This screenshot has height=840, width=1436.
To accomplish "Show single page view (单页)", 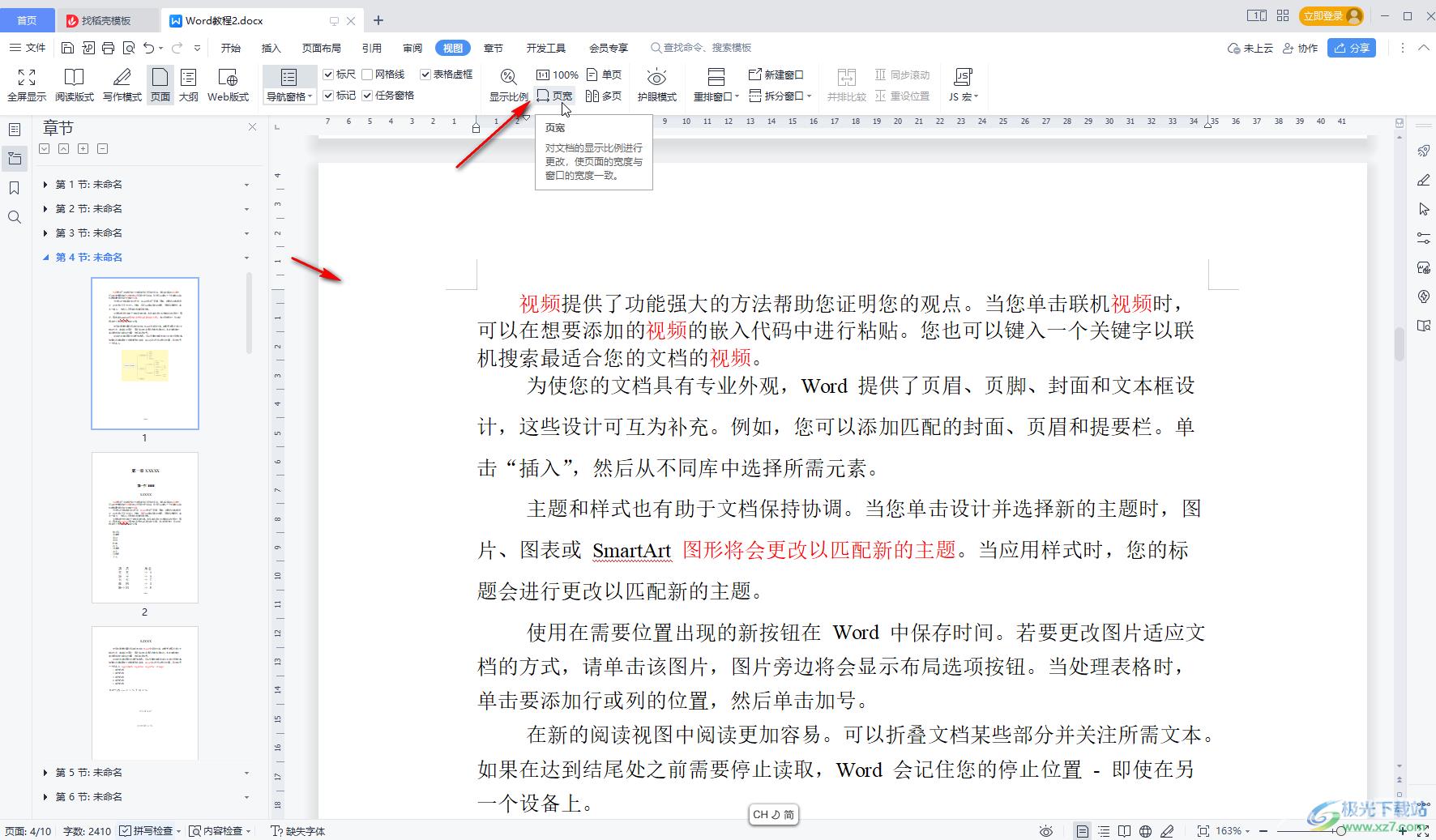I will (605, 75).
